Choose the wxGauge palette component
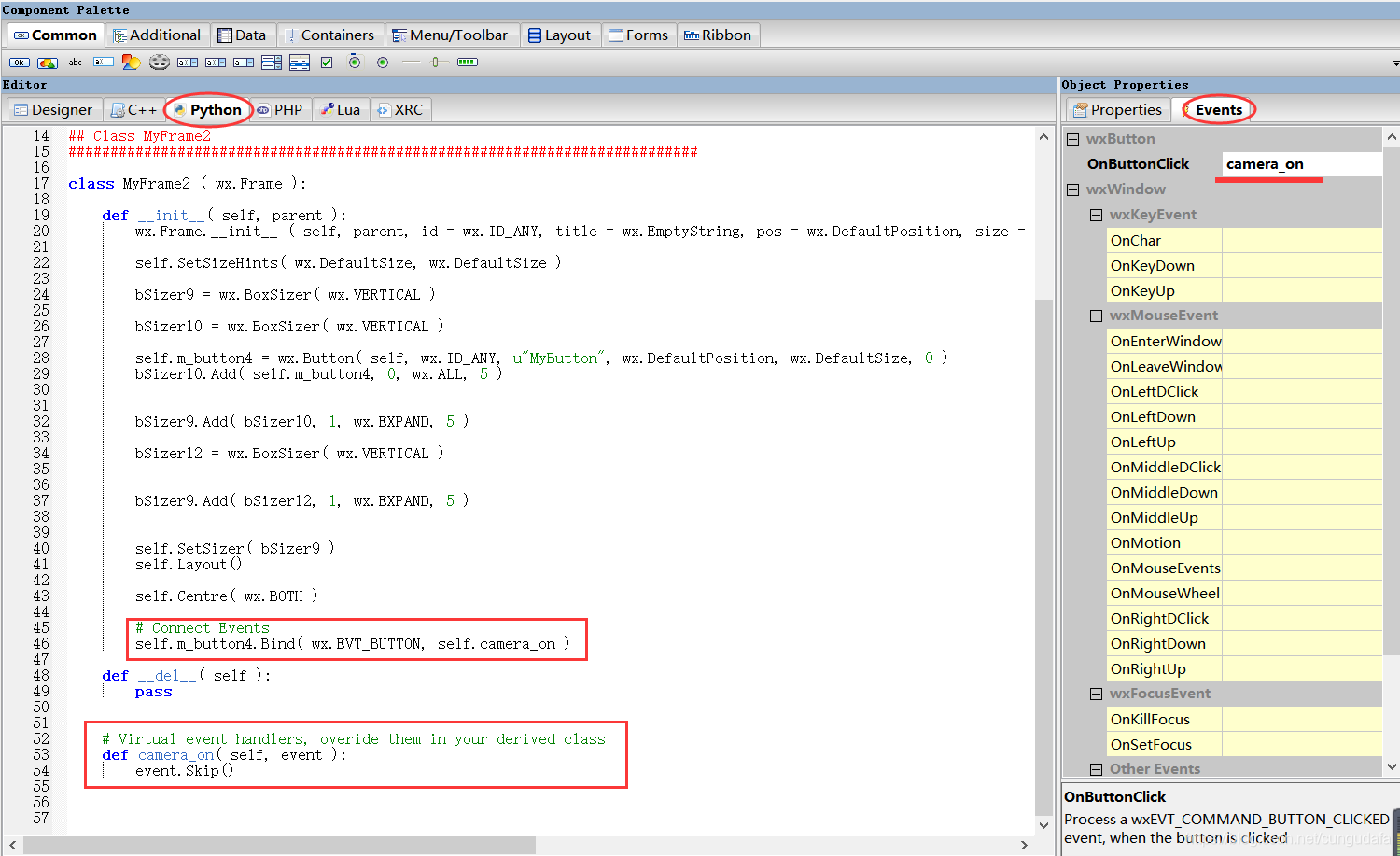Screen dimensions: 1400x856 click(x=468, y=63)
